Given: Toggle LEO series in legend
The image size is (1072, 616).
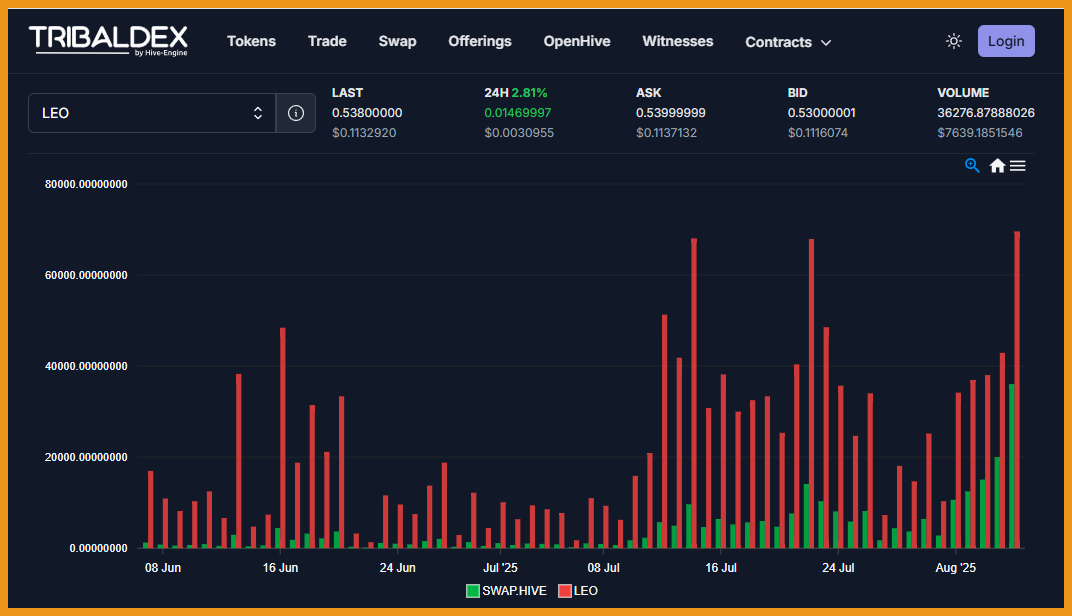Looking at the screenshot, I should click(578, 591).
